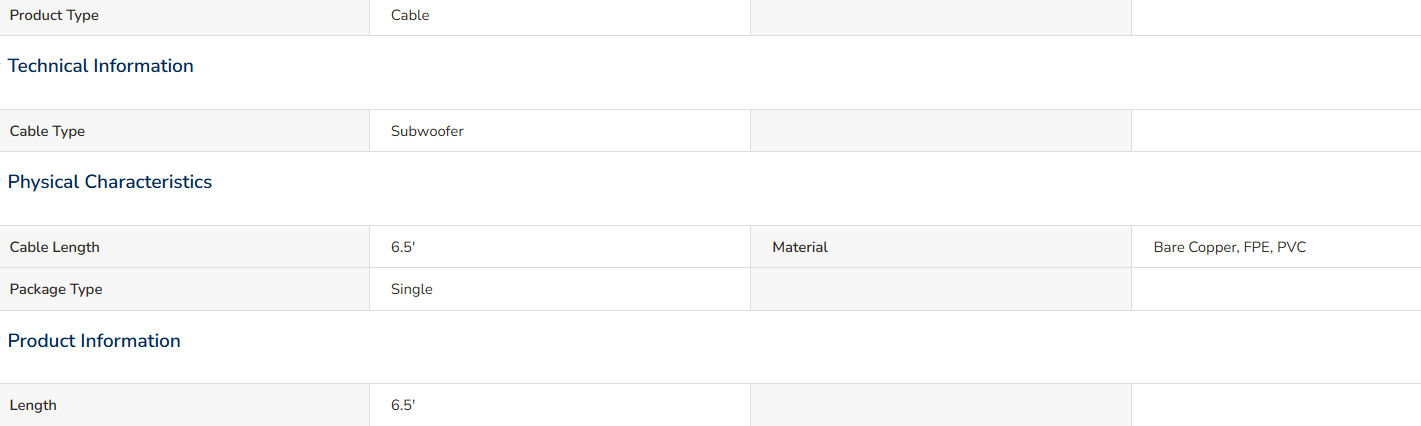Click the Product Information section heading
This screenshot has height=426, width=1421.
tap(94, 341)
